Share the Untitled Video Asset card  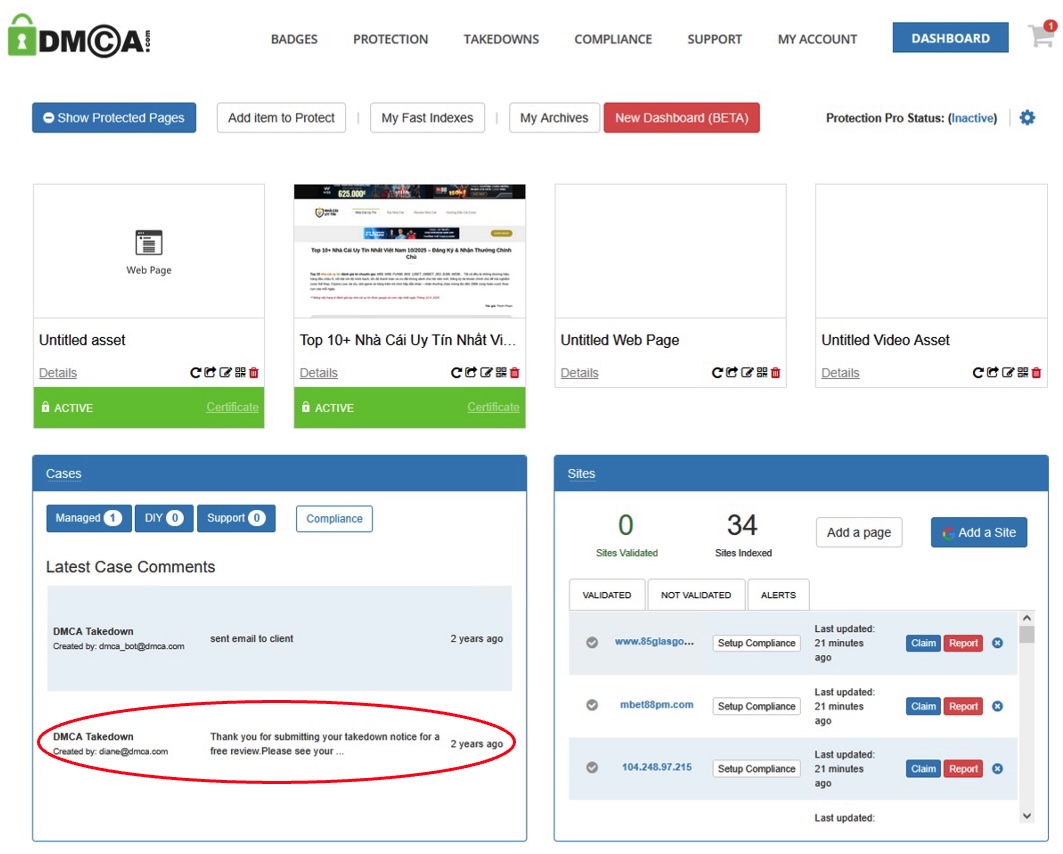pyautogui.click(x=993, y=372)
